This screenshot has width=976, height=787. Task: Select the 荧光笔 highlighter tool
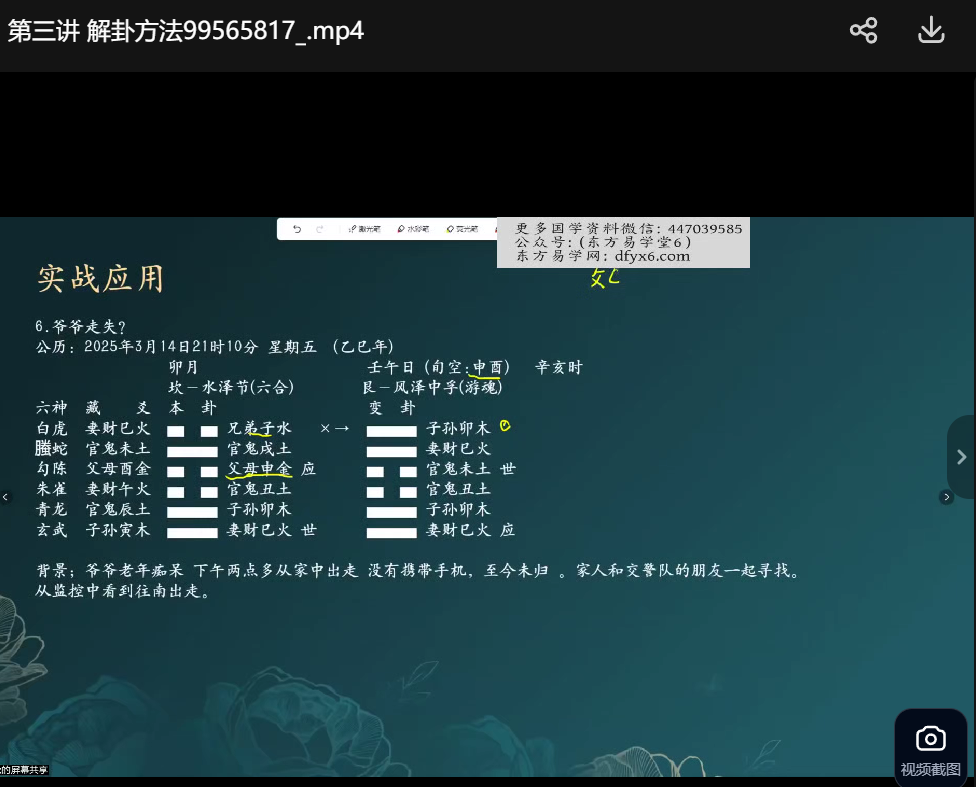pos(462,229)
